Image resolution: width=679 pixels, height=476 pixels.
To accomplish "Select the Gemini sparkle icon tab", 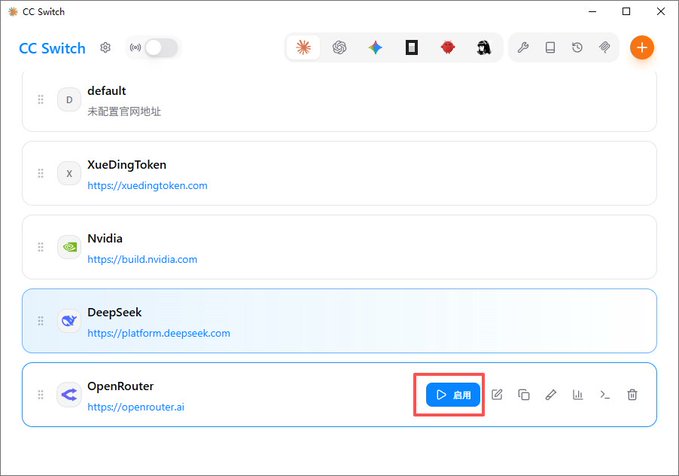I will [375, 47].
